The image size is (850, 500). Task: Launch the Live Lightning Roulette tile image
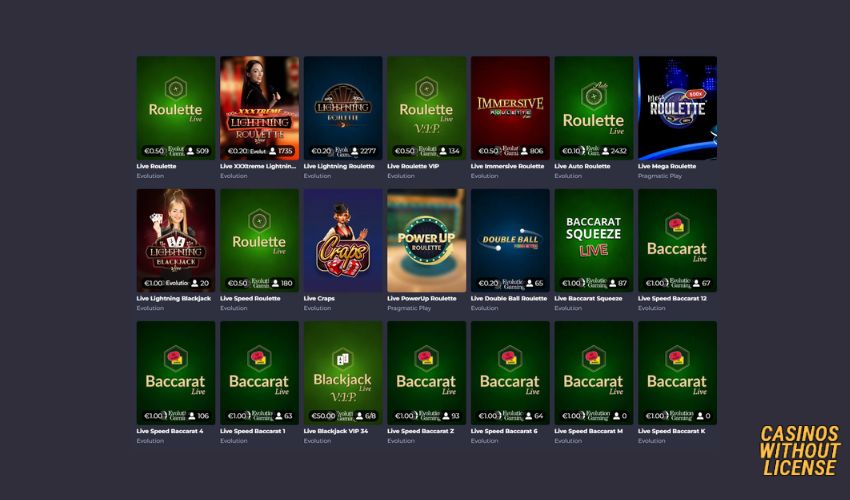[343, 108]
